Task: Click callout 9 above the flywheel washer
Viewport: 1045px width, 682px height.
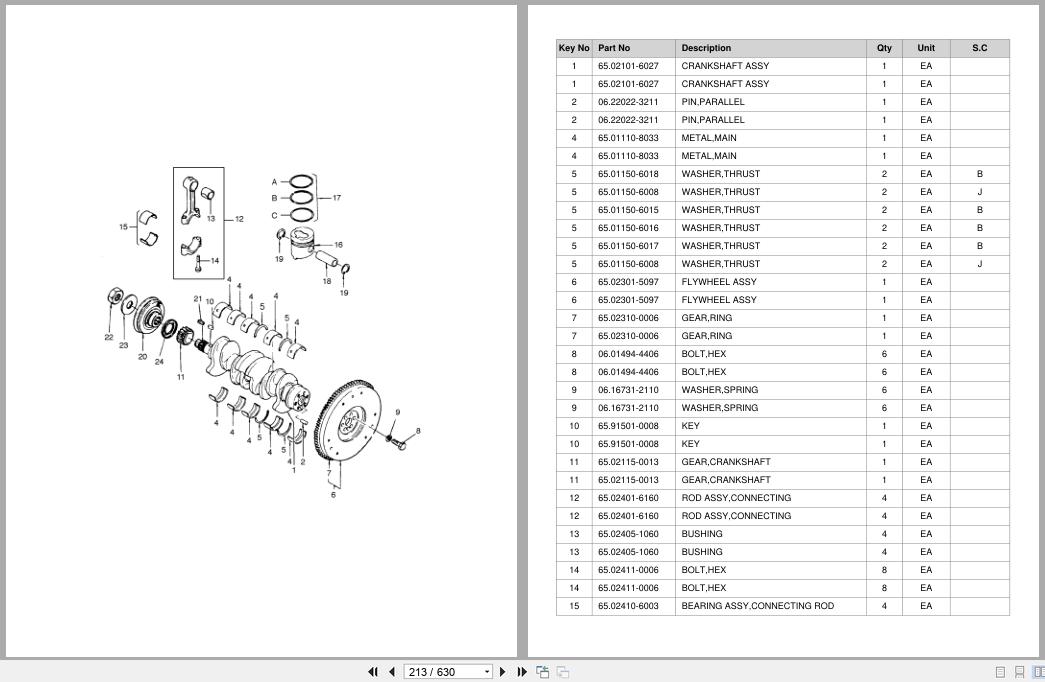Action: coord(398,412)
